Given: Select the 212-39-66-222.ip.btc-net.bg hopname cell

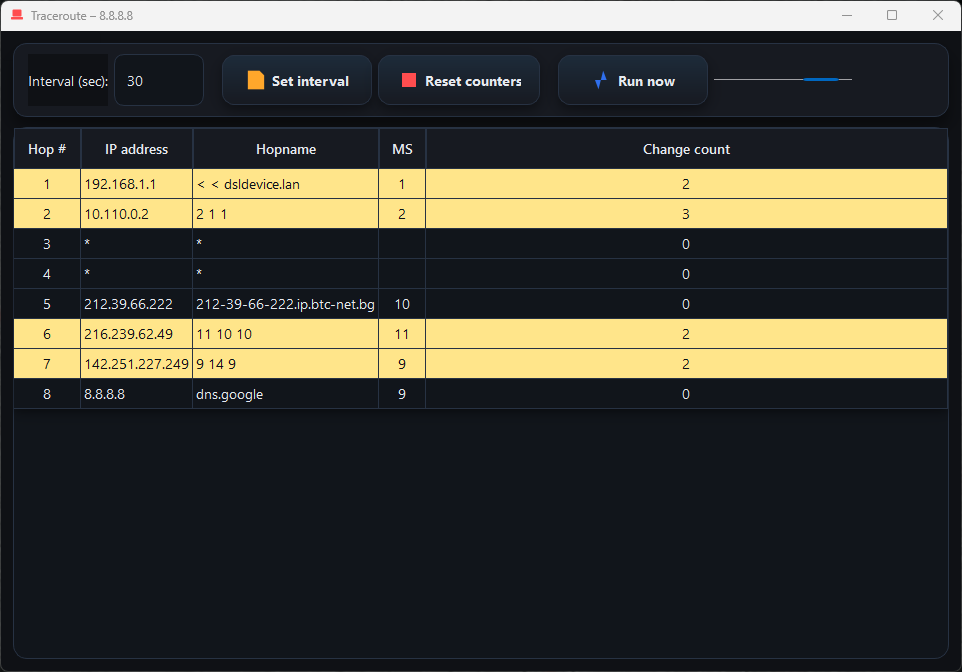Looking at the screenshot, I should pos(285,304).
